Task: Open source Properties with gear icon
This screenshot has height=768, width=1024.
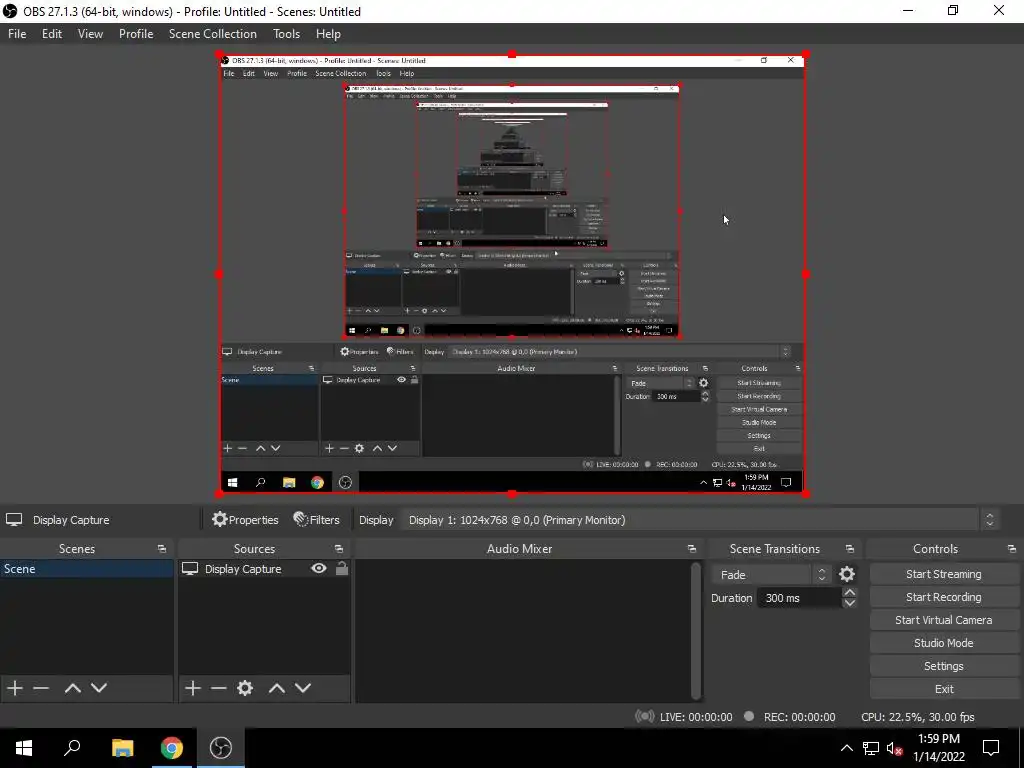Action: 246,520
